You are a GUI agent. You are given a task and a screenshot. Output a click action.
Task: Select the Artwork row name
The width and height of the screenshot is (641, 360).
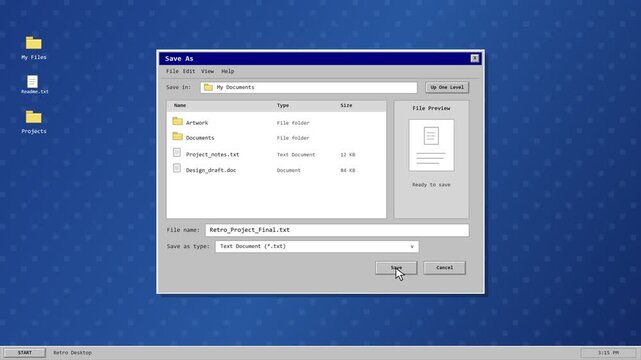[197, 123]
